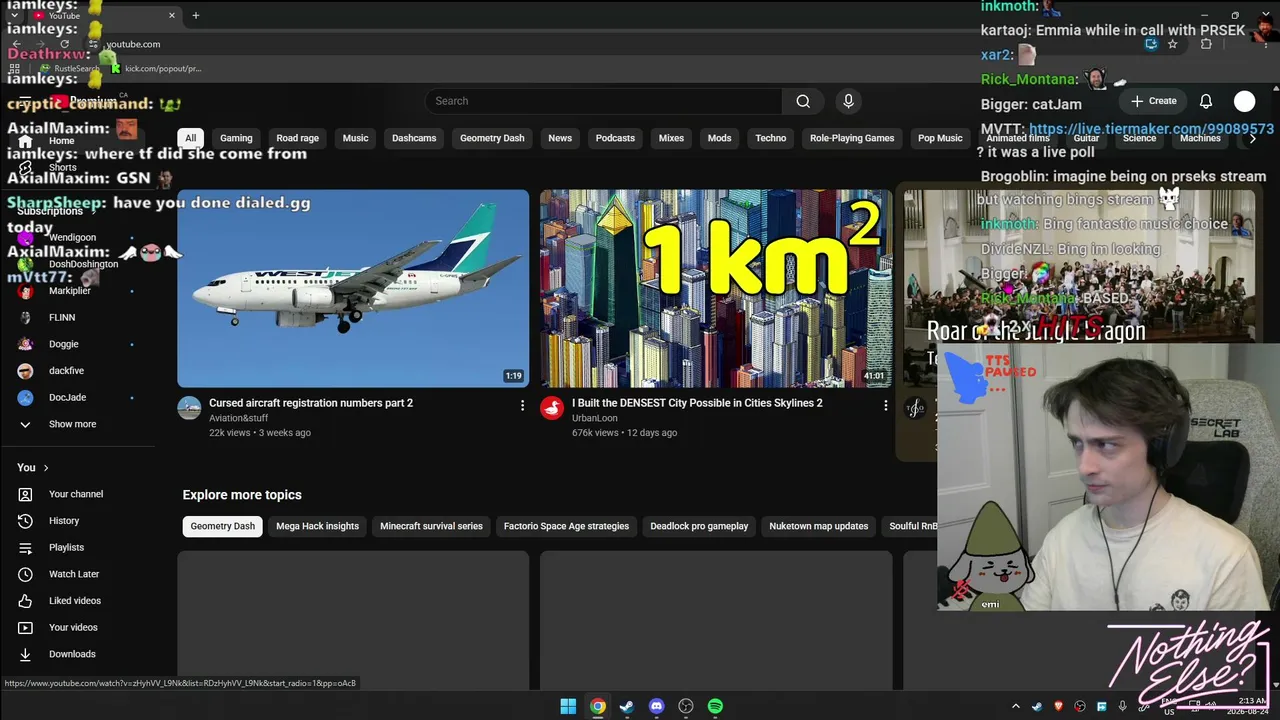Bookmark this page with the star icon
The width and height of the screenshot is (1280, 720).
point(1173,44)
